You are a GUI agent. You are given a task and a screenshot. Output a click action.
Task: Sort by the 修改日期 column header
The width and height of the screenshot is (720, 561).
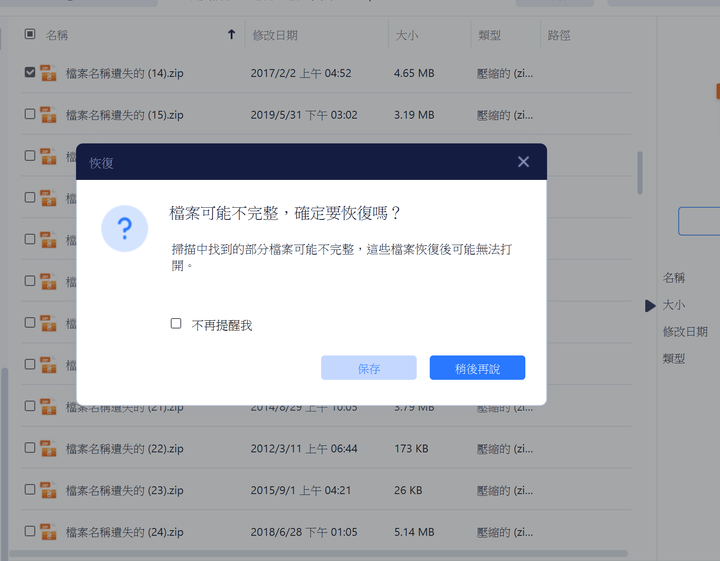click(x=275, y=35)
